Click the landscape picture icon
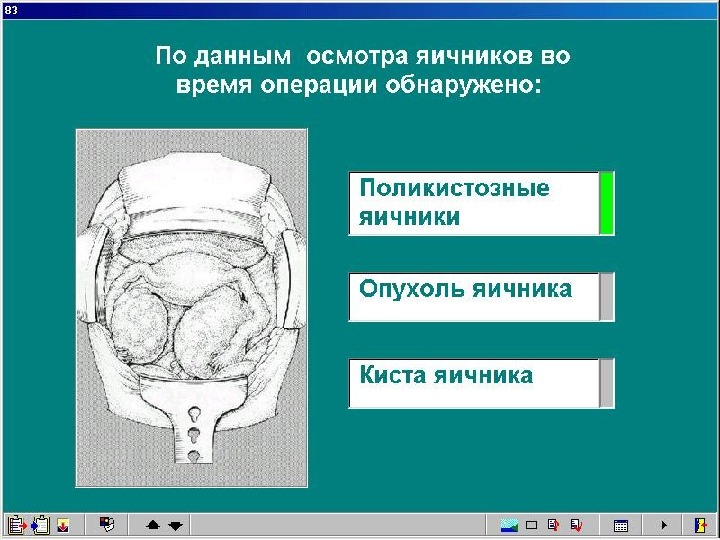 pos(509,525)
